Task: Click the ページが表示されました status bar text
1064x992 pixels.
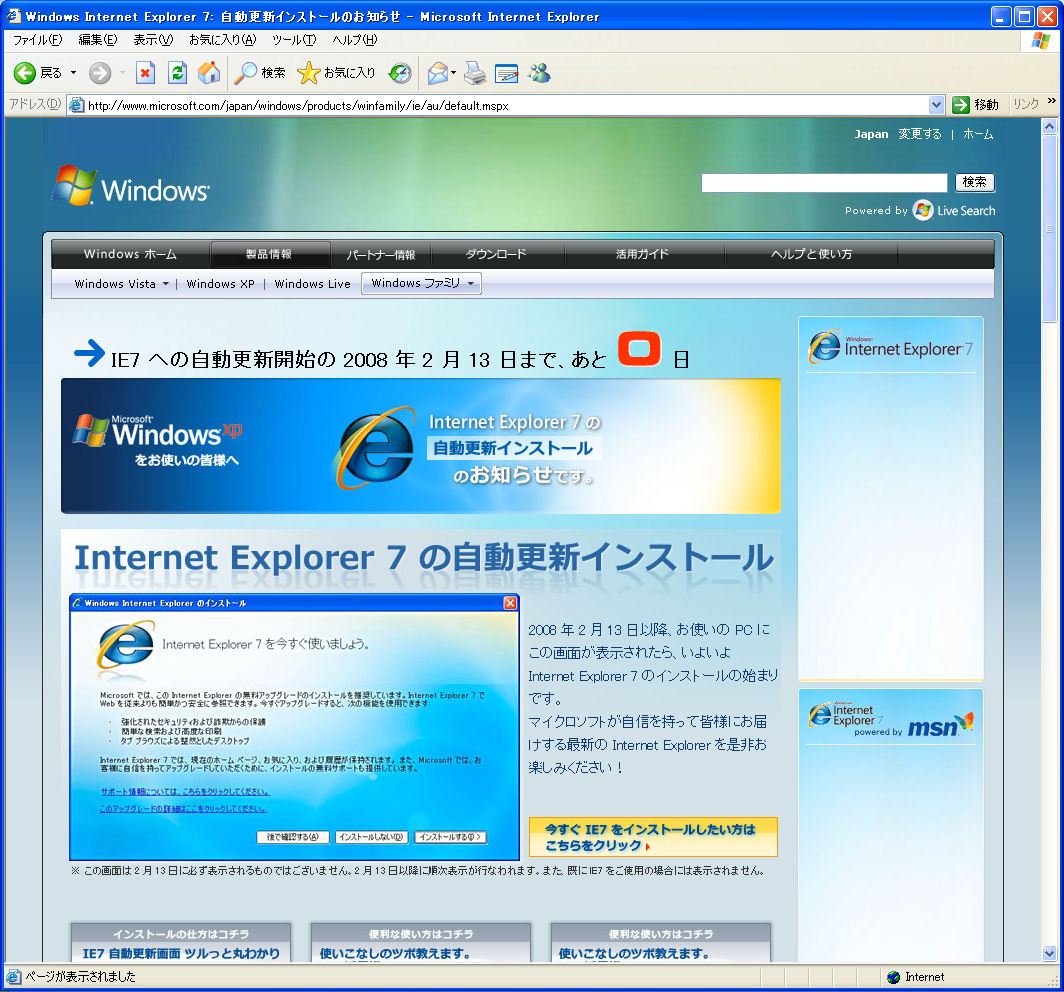Action: tap(81, 977)
